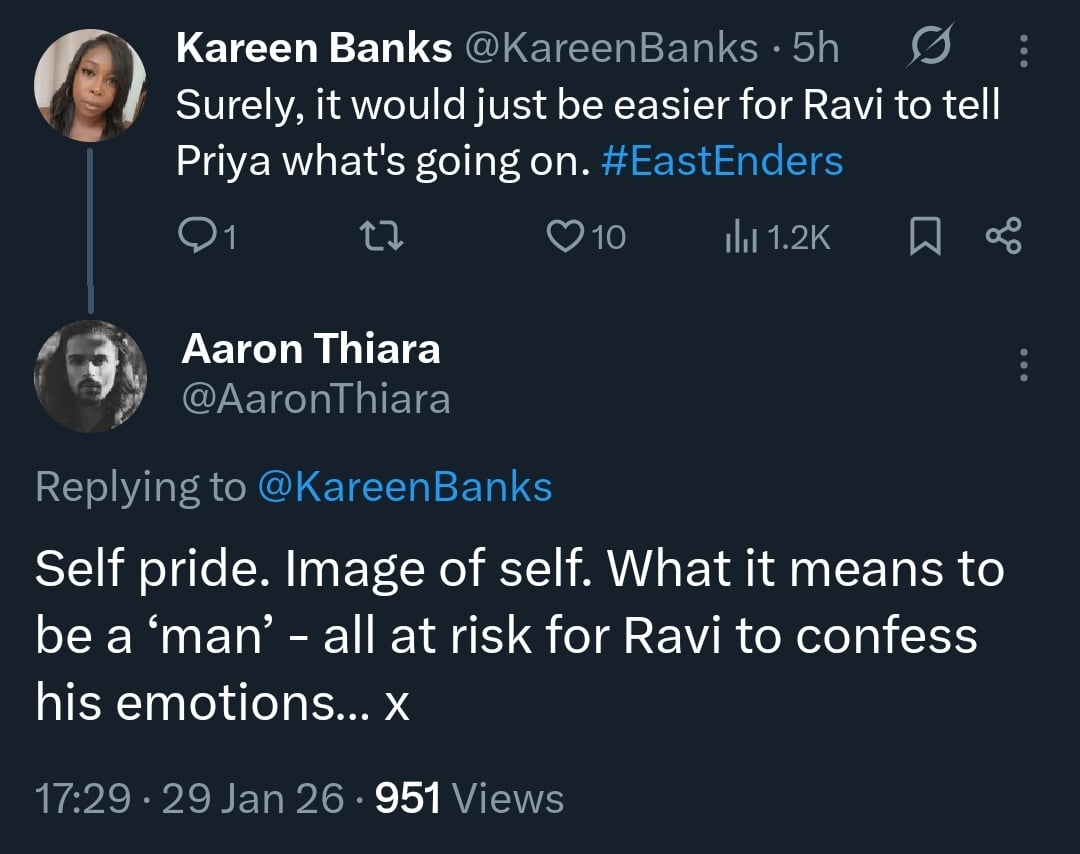Open Kareen Banks' profile picture
This screenshot has height=854, width=1080.
[x=90, y=84]
